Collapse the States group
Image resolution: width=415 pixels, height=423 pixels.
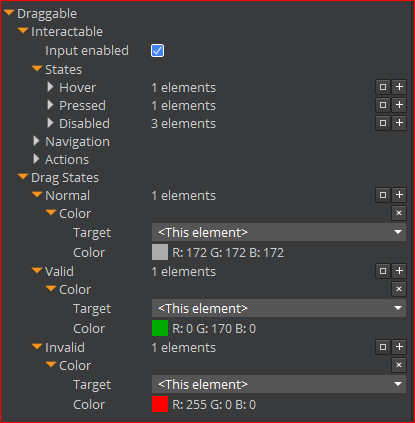37,69
